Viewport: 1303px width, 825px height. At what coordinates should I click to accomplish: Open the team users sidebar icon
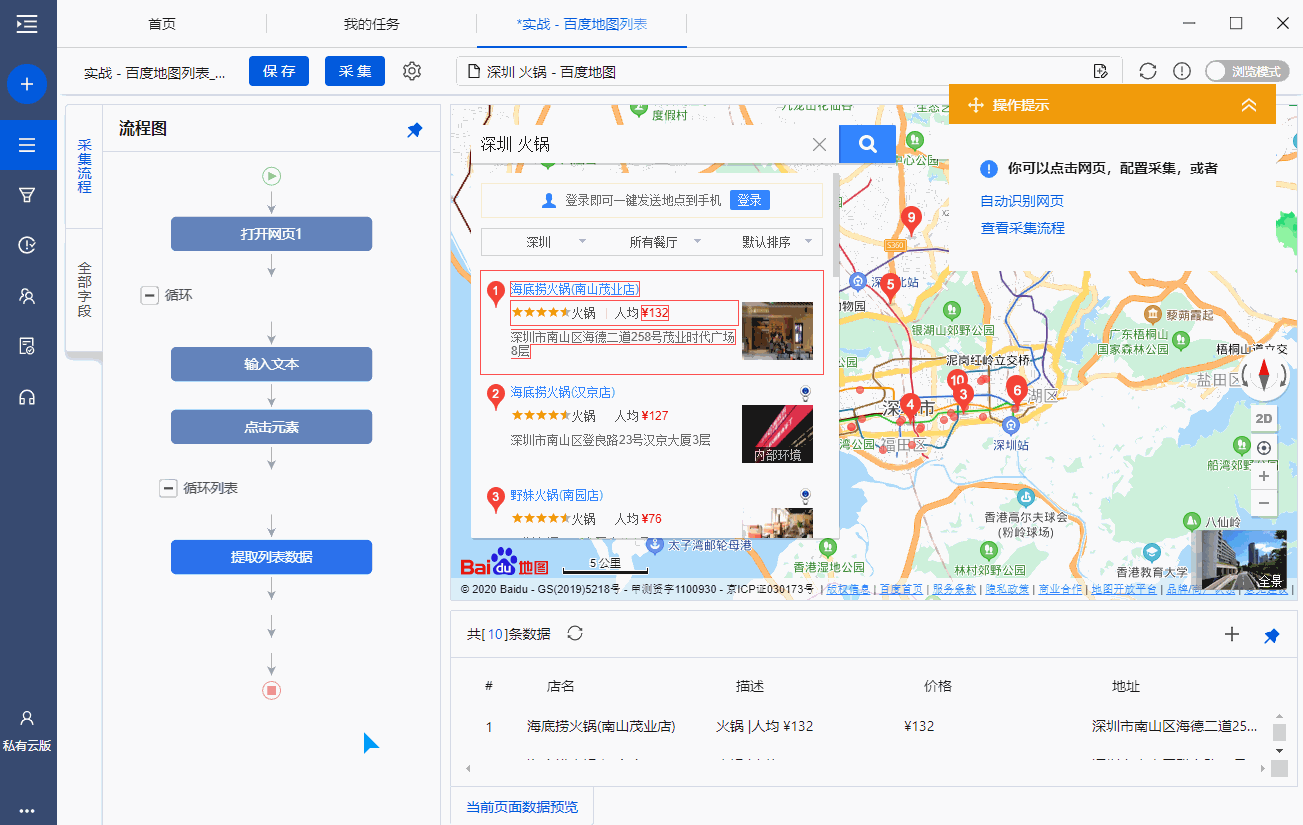(27, 296)
